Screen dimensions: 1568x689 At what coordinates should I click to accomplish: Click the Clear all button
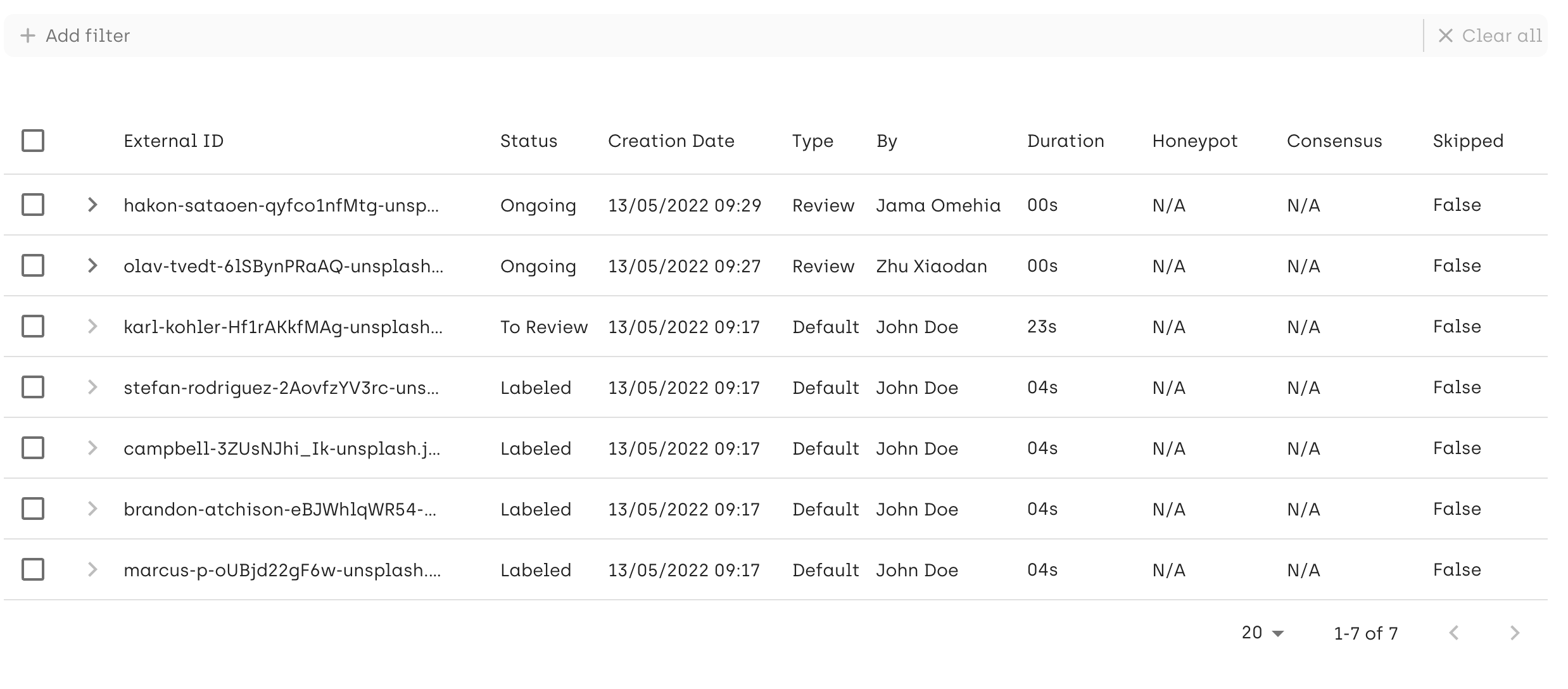[1501, 35]
